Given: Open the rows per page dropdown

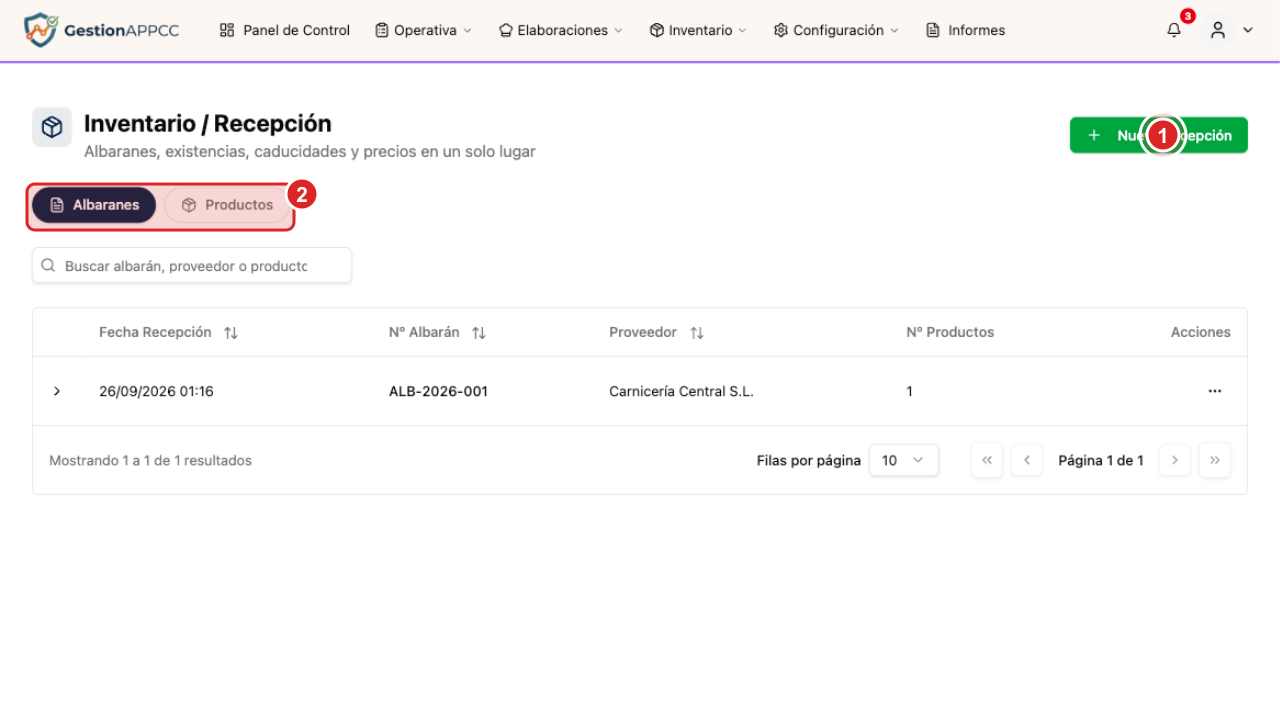Looking at the screenshot, I should [904, 460].
